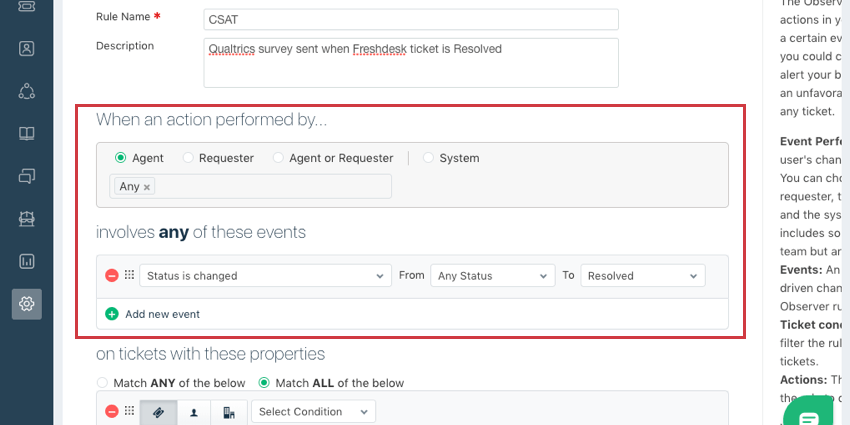850x425 pixels.
Task: Open the Select Condition dropdown
Action: tap(313, 412)
